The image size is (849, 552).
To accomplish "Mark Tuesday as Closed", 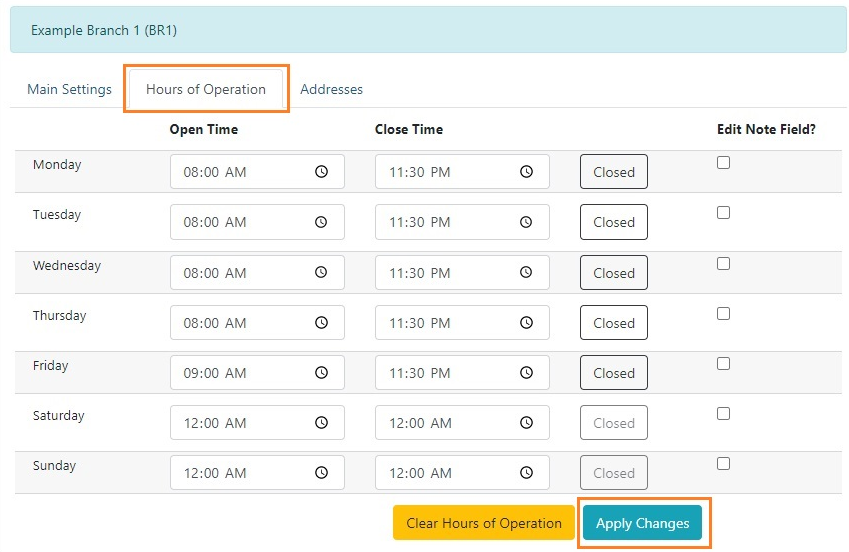I will [614, 222].
